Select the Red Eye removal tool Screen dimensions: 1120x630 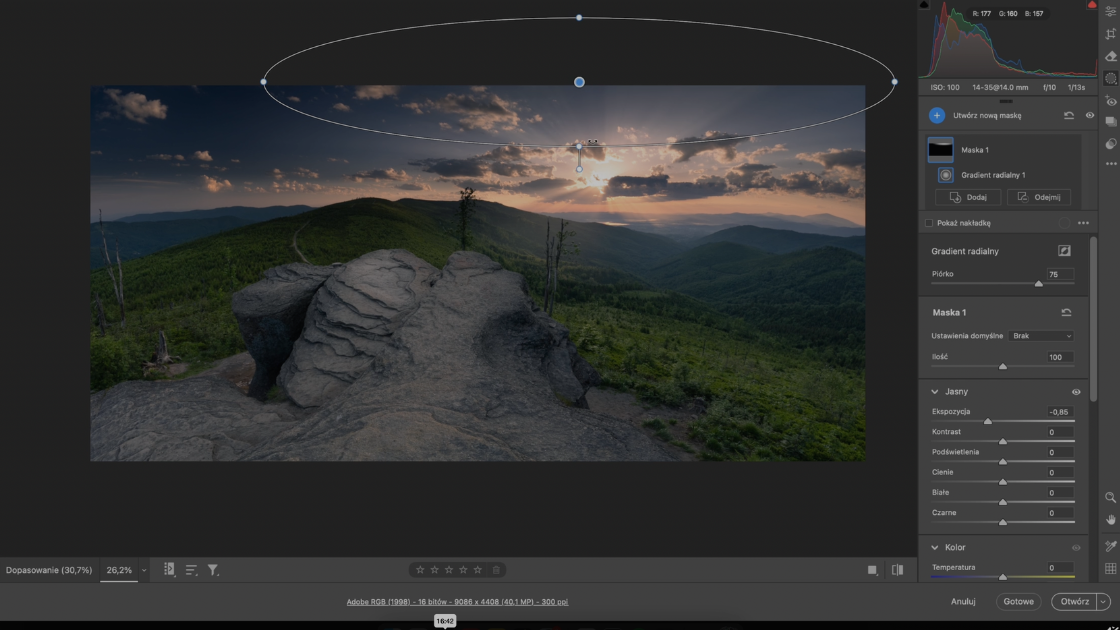click(1111, 101)
